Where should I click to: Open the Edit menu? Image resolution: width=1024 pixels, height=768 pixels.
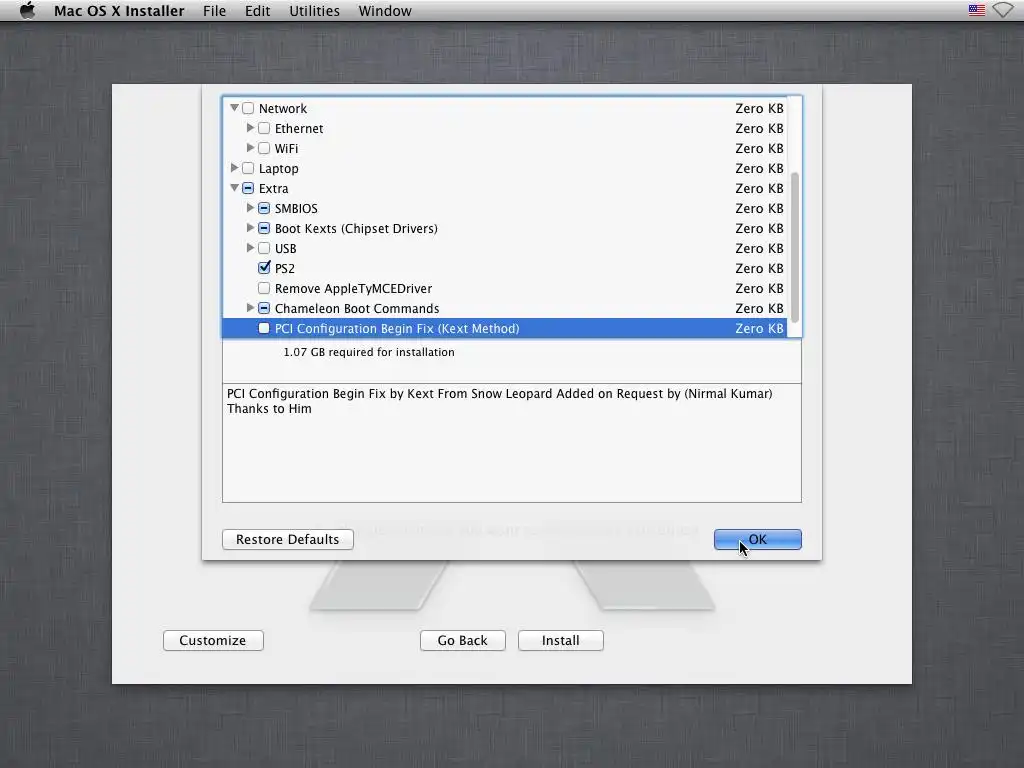(x=257, y=11)
